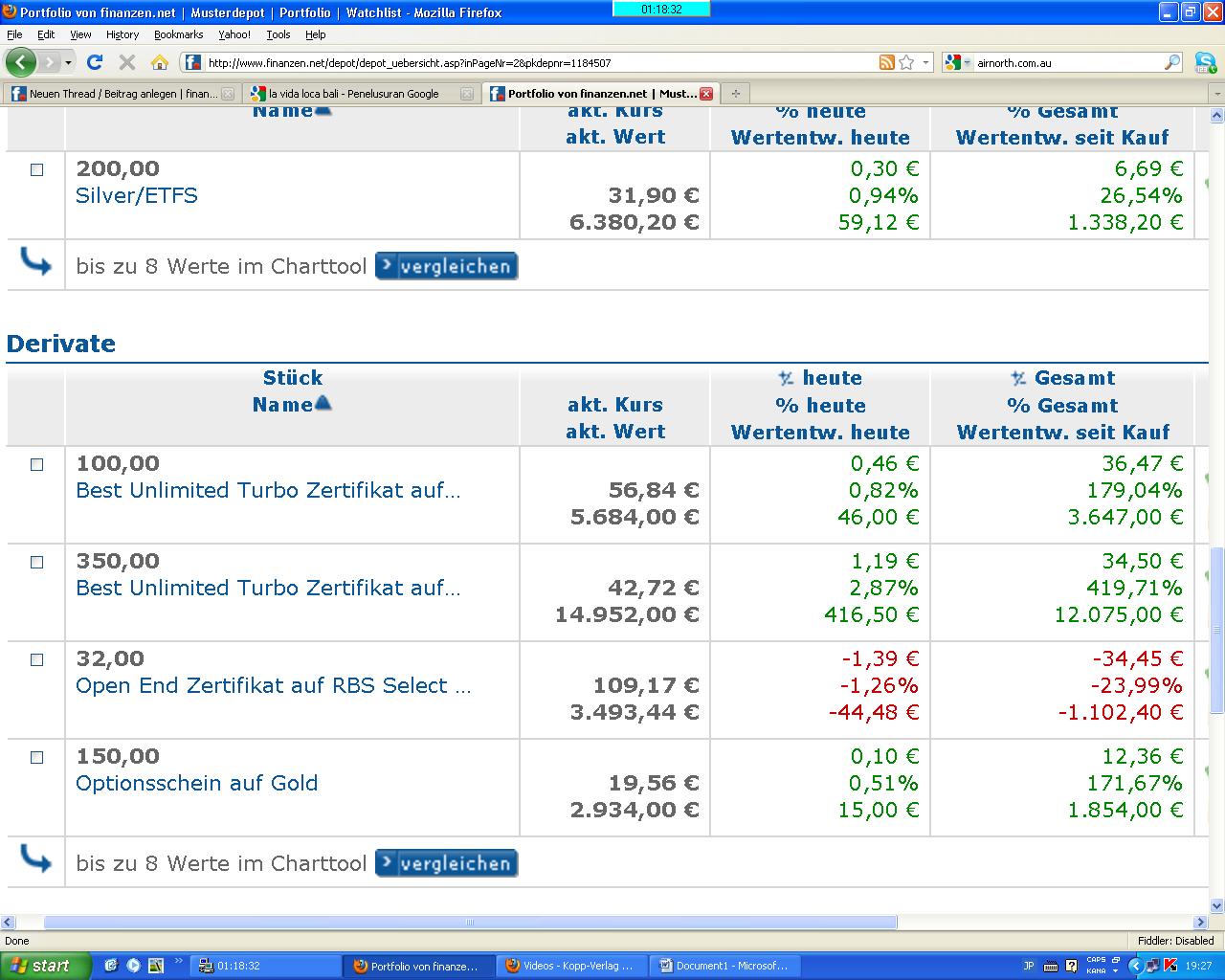Switch to 'Videos - Kopp-Verlag' taskbar window

[571, 966]
